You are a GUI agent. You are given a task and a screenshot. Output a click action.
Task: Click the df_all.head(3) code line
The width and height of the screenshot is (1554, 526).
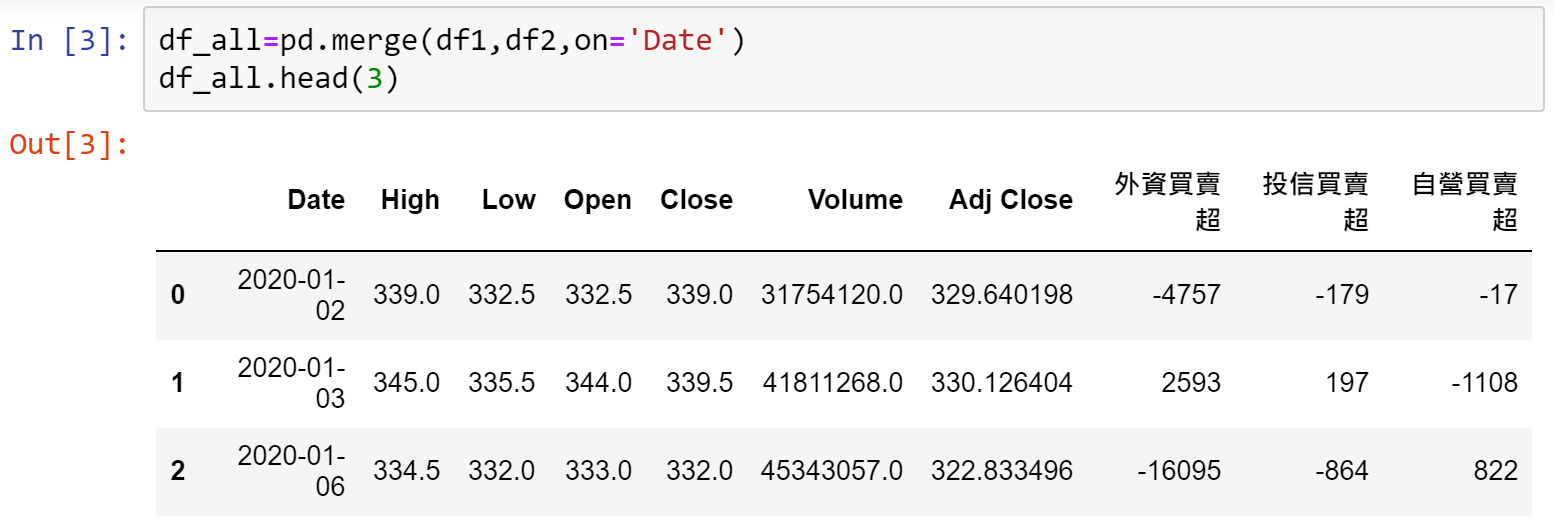[x=278, y=79]
